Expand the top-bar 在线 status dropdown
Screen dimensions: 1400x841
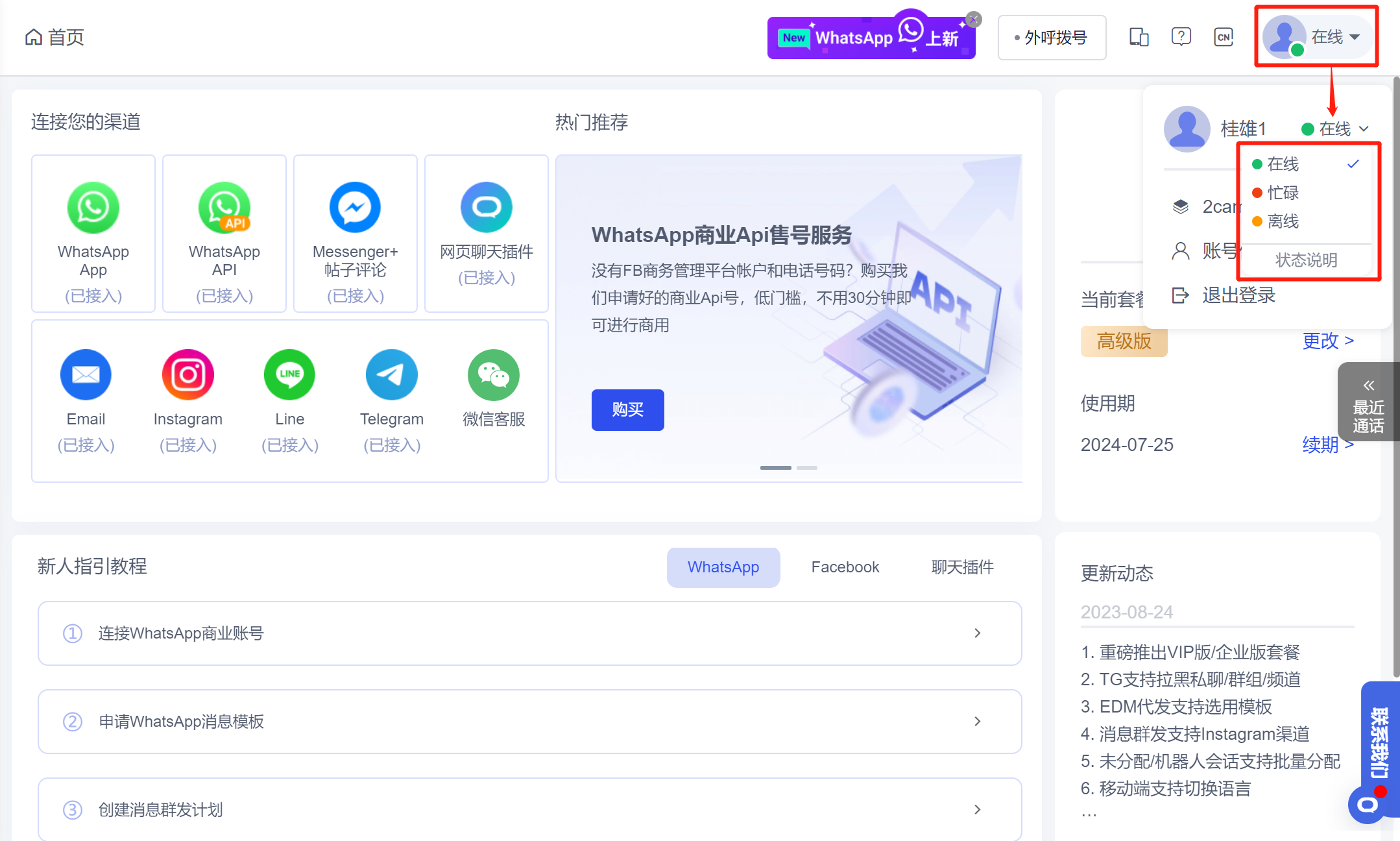(1335, 37)
